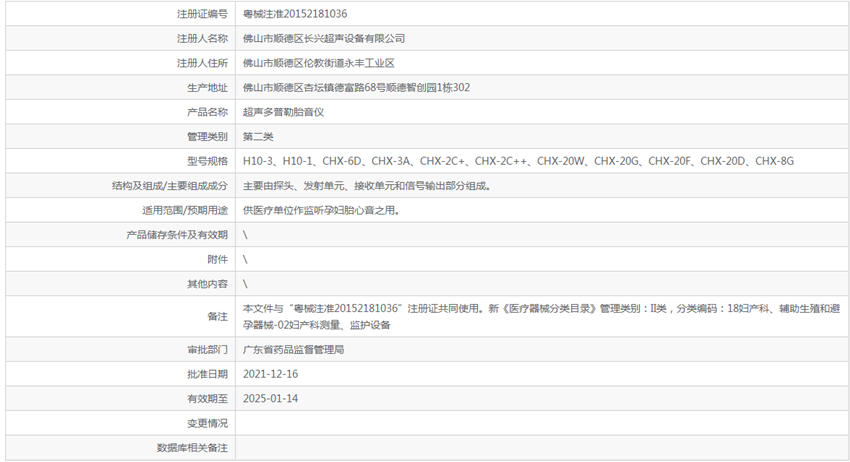Select the 生产地址 label
850x462 pixels.
point(207,88)
